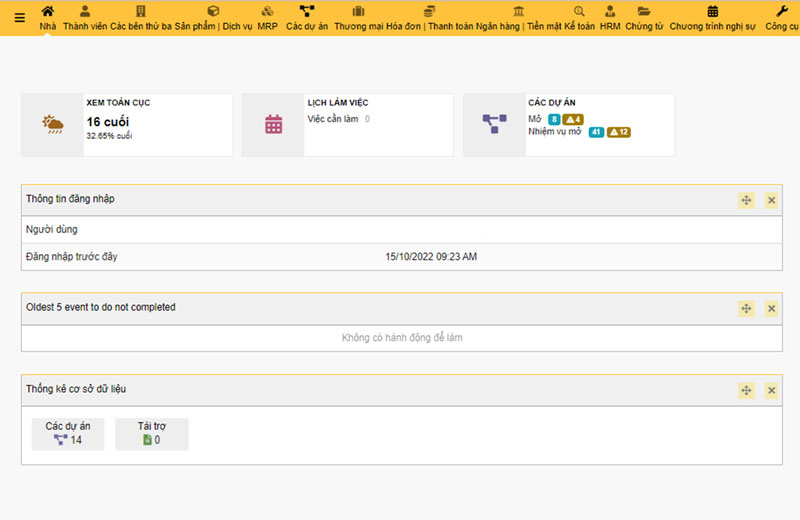
Task: Click move handle on Oldest 5 event box
Action: [746, 308]
